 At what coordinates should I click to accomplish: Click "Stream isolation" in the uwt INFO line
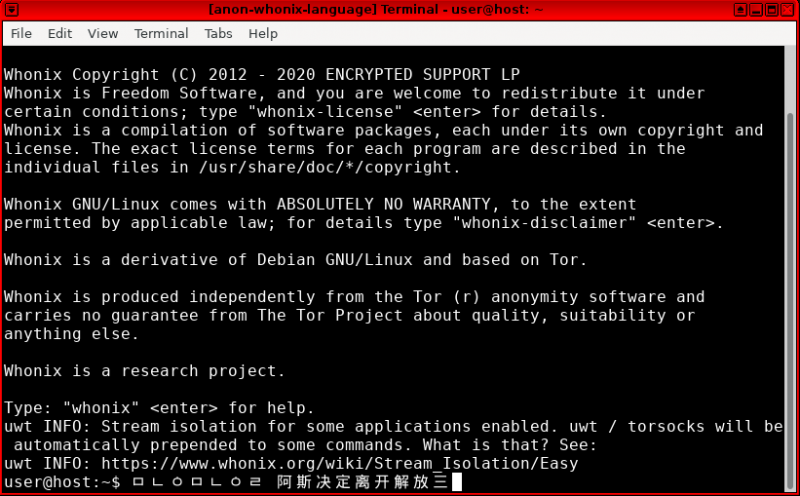[x=179, y=426]
